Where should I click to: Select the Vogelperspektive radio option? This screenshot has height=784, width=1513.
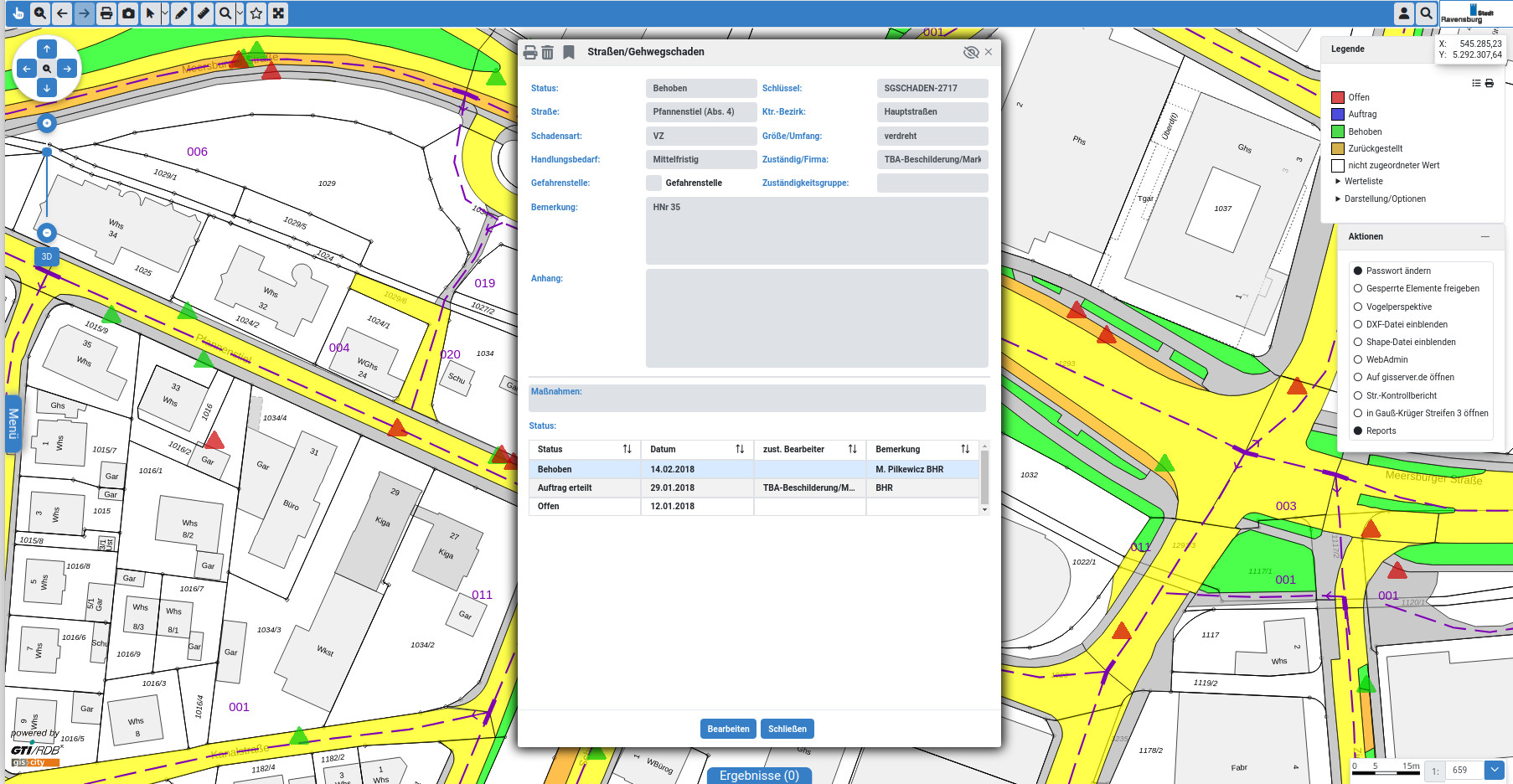[x=1358, y=307]
